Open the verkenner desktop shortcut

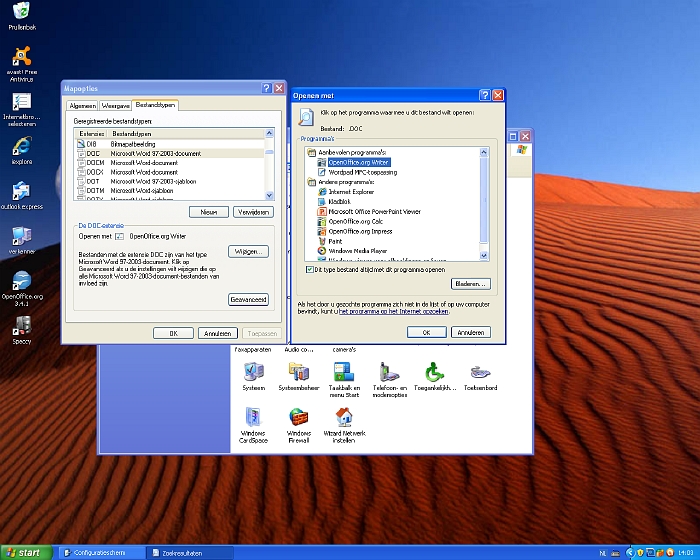21,240
